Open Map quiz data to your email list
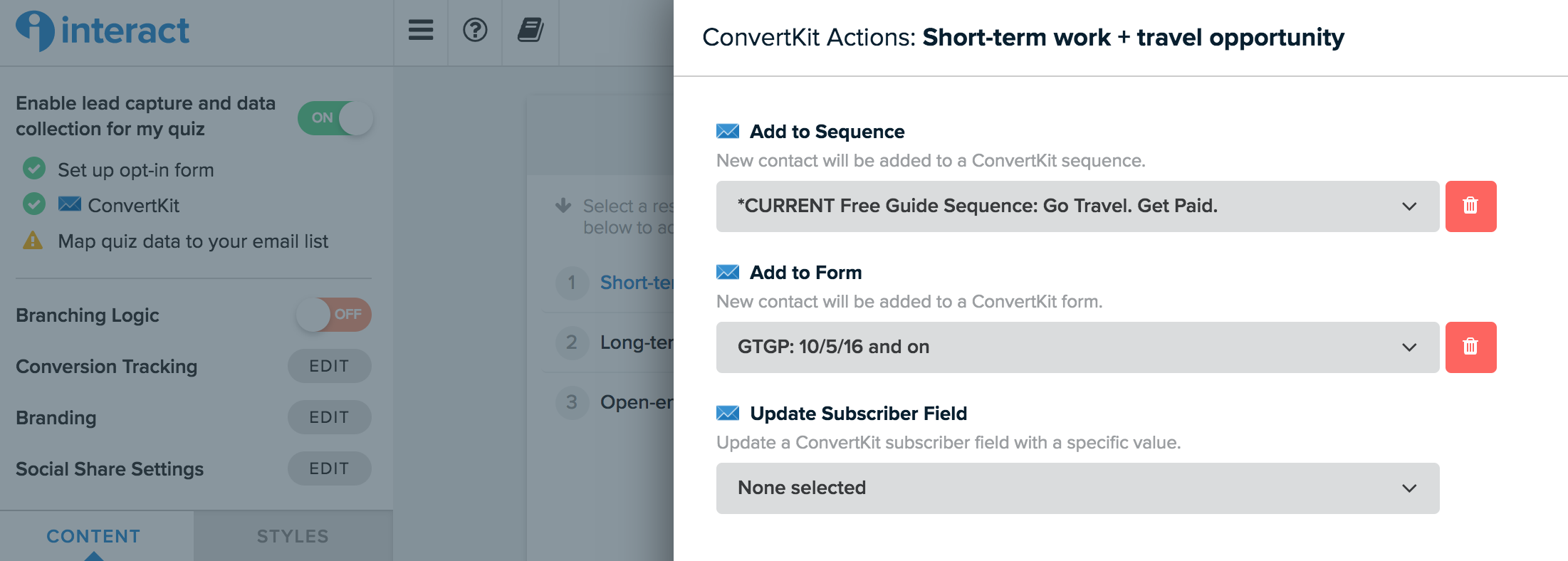 (193, 241)
